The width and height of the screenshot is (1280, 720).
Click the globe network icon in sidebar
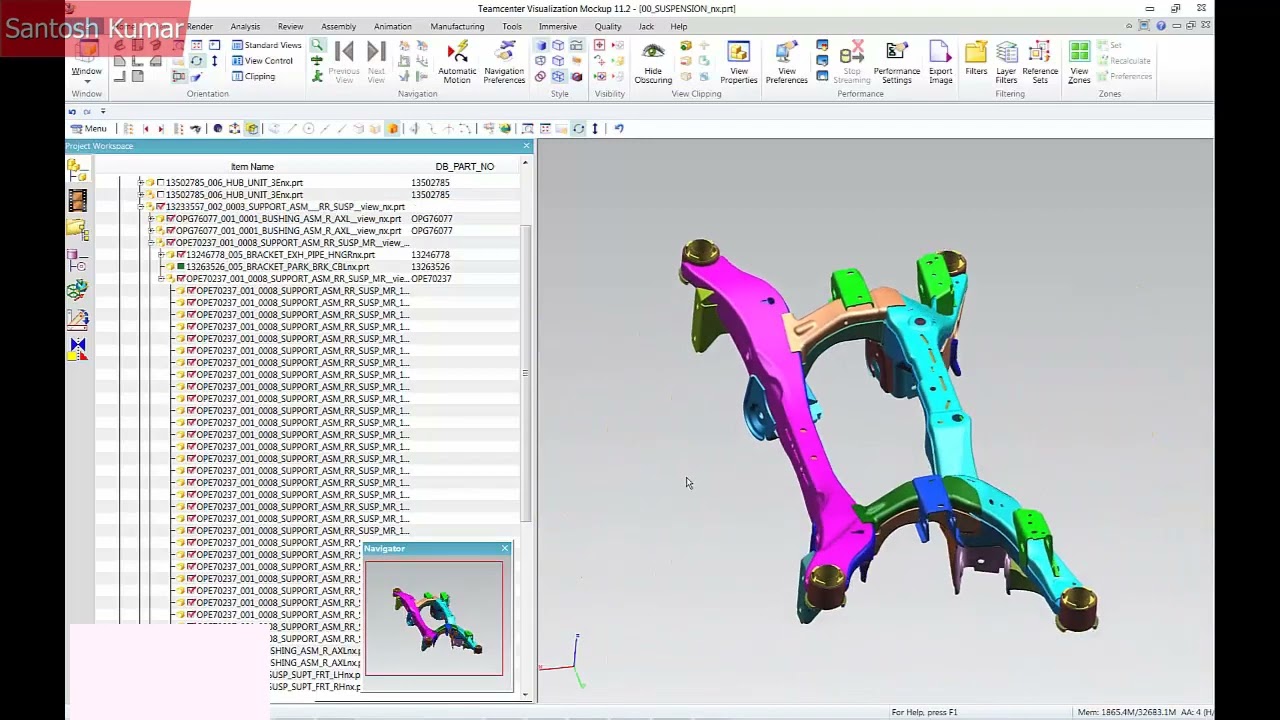pyautogui.click(x=77, y=290)
